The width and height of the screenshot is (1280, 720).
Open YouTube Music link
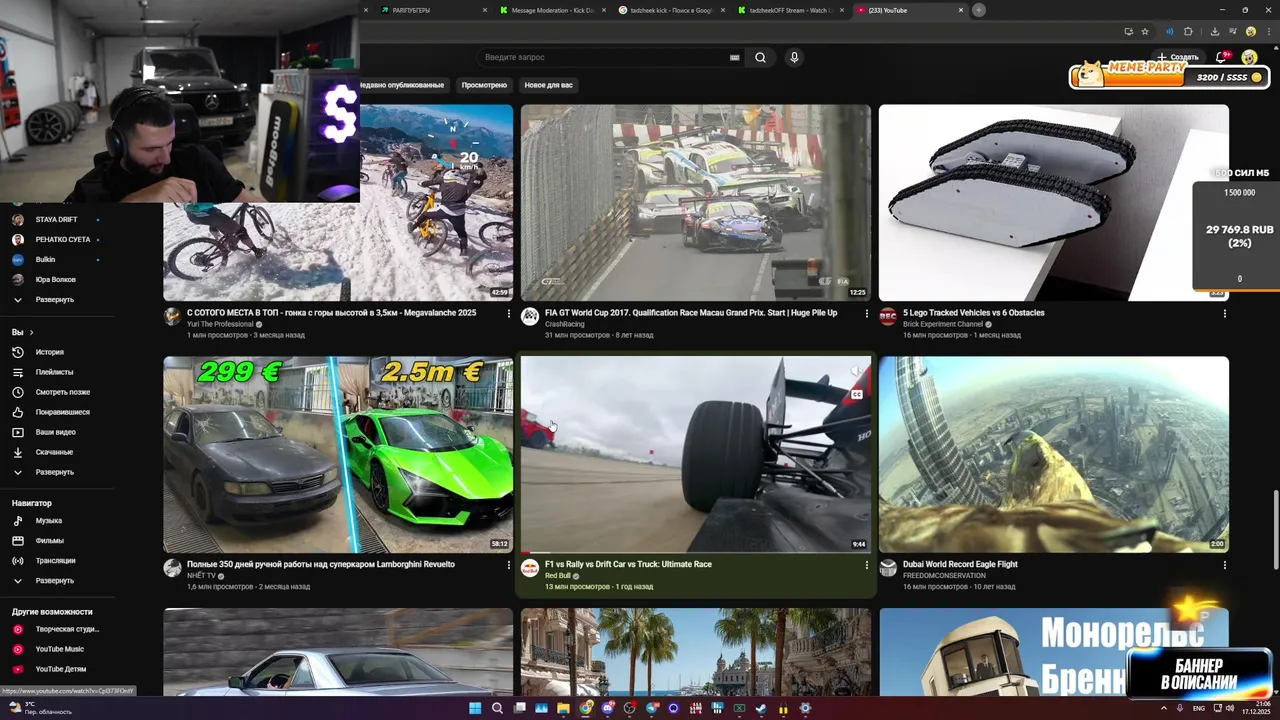coord(60,649)
